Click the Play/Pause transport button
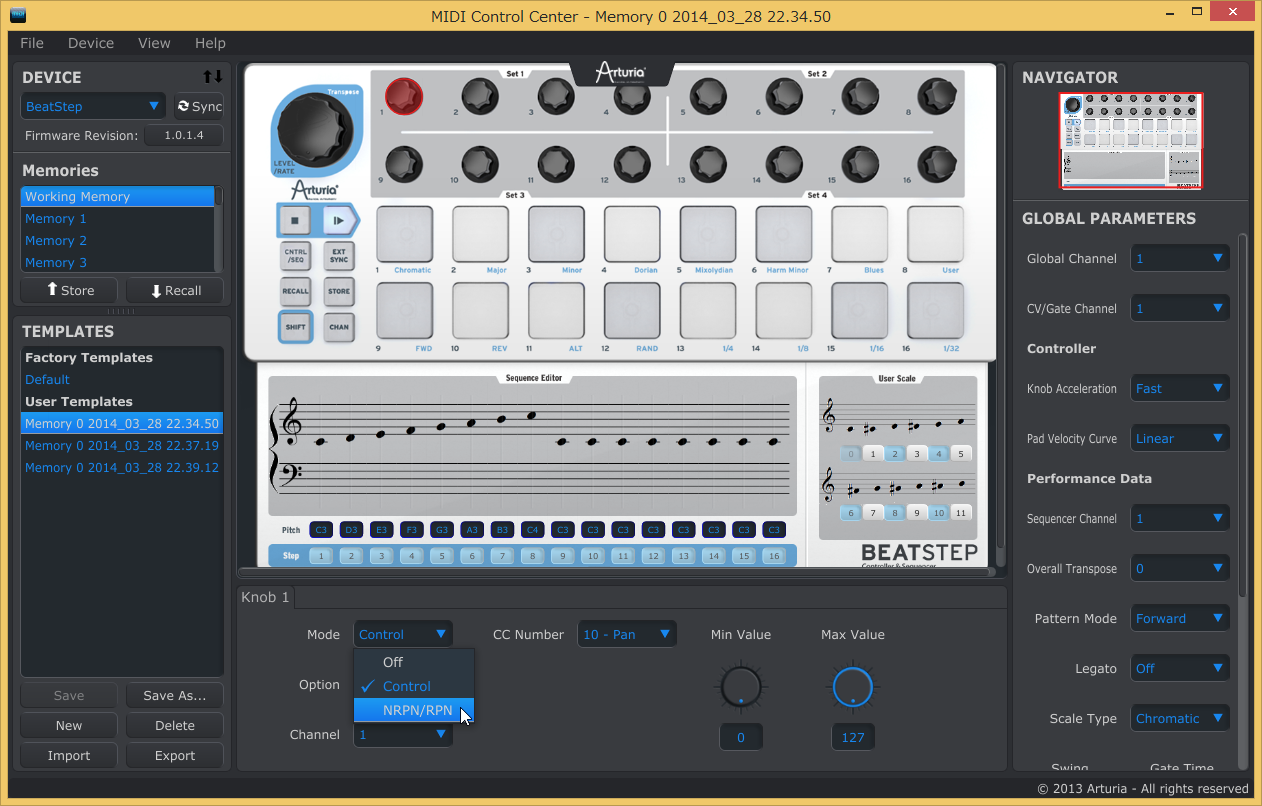 tap(338, 220)
